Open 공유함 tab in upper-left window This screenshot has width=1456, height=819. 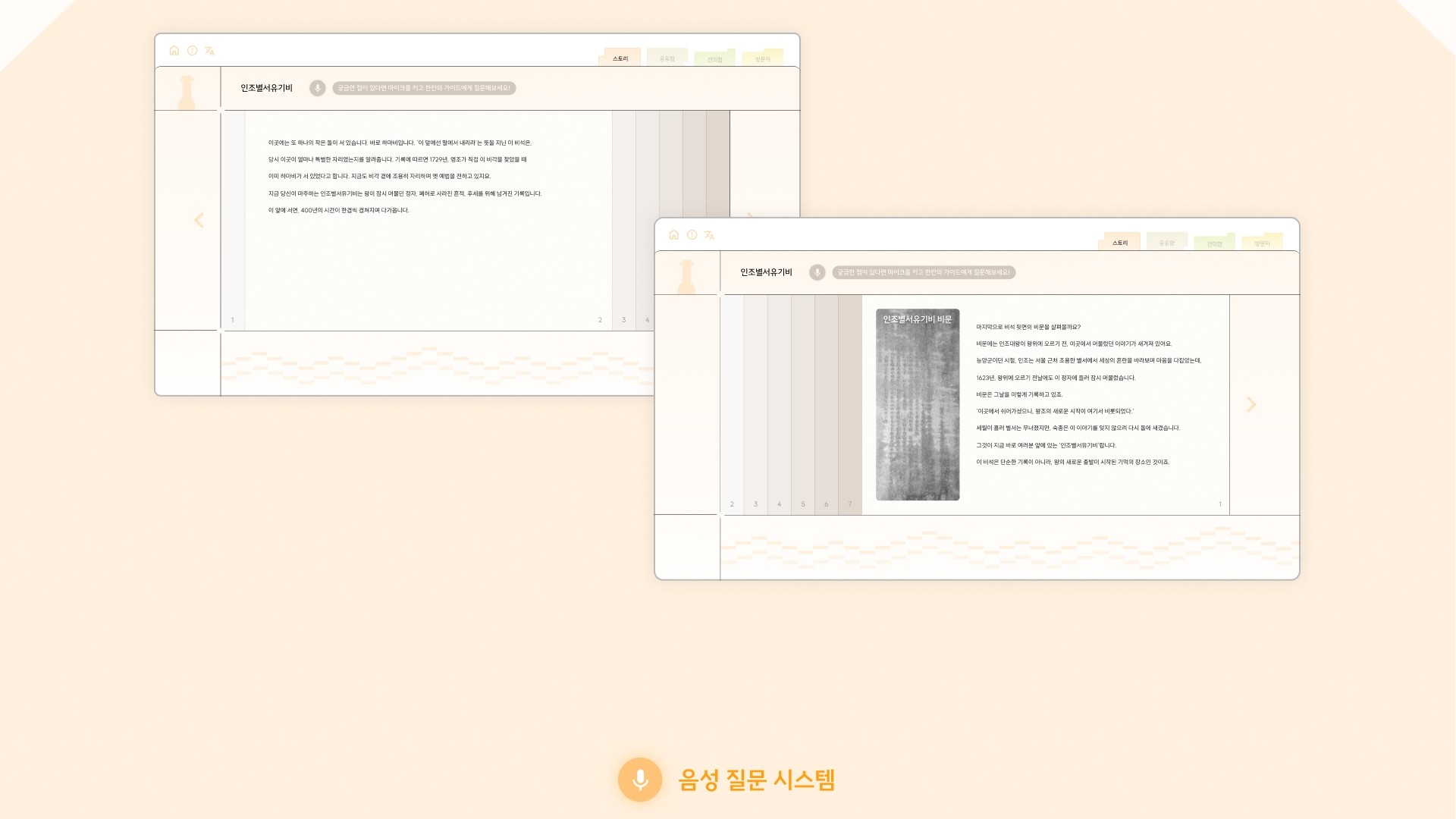pyautogui.click(x=667, y=58)
